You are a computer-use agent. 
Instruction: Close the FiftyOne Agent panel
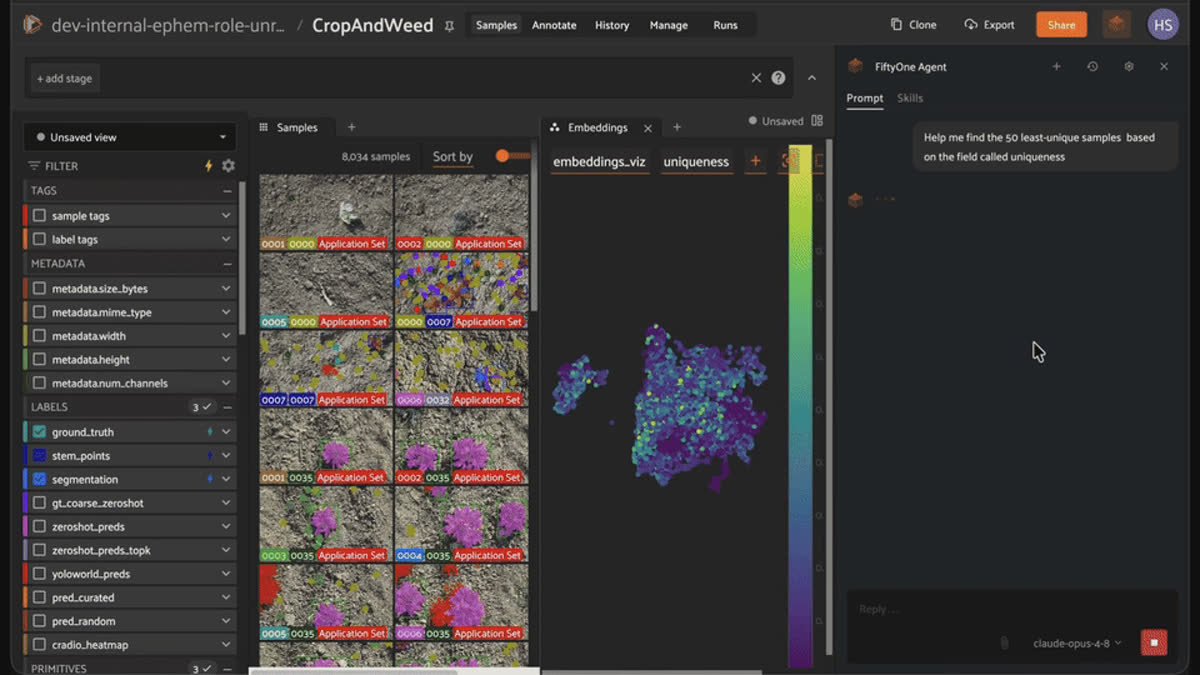1164,67
